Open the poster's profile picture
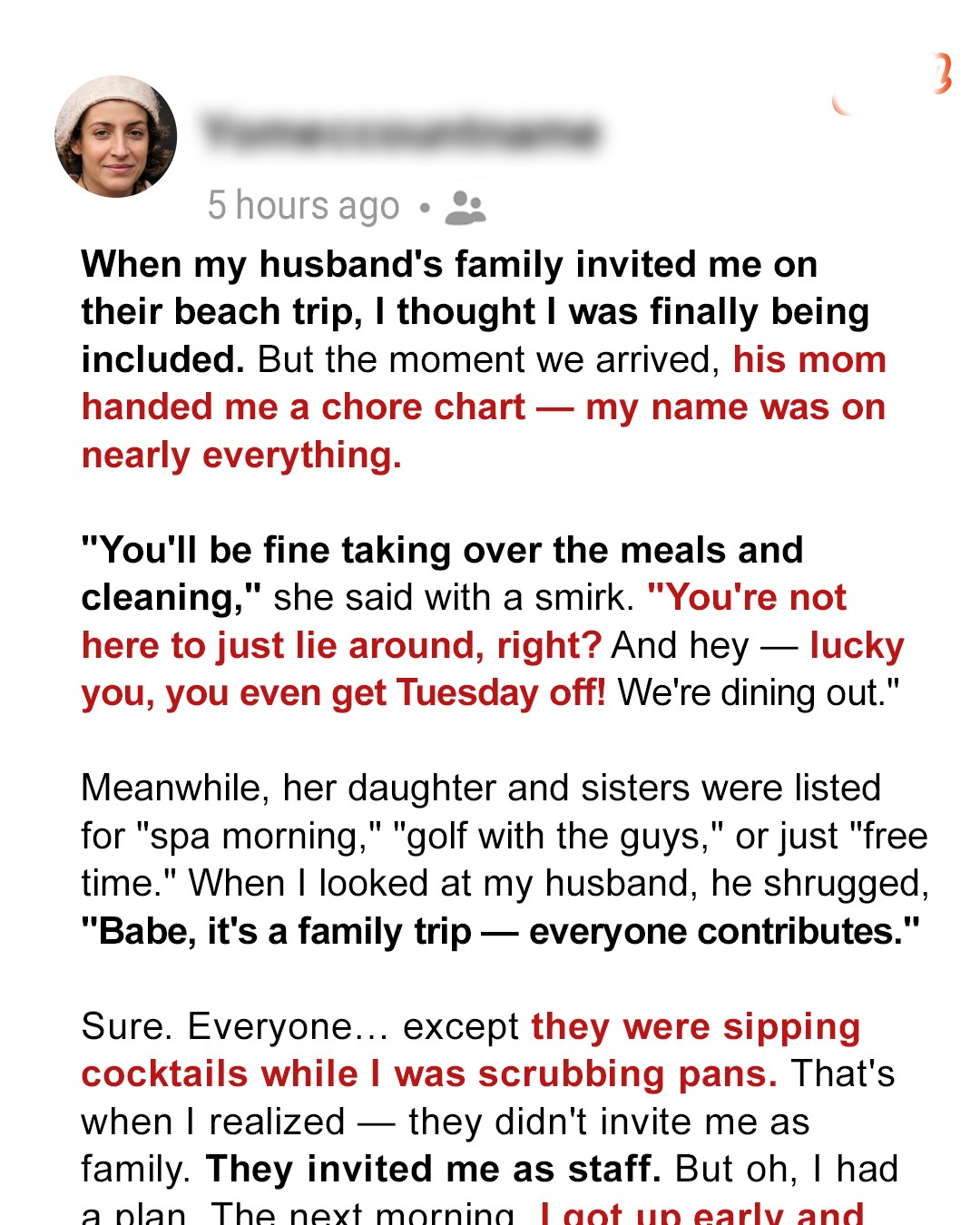Viewport: 980px width, 1225px height. tap(116, 137)
